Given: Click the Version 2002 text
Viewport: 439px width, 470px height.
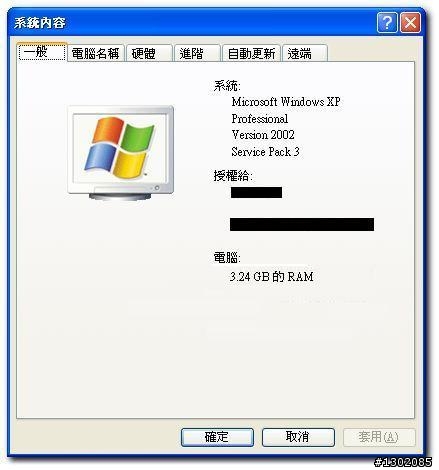Looking at the screenshot, I should (263, 135).
